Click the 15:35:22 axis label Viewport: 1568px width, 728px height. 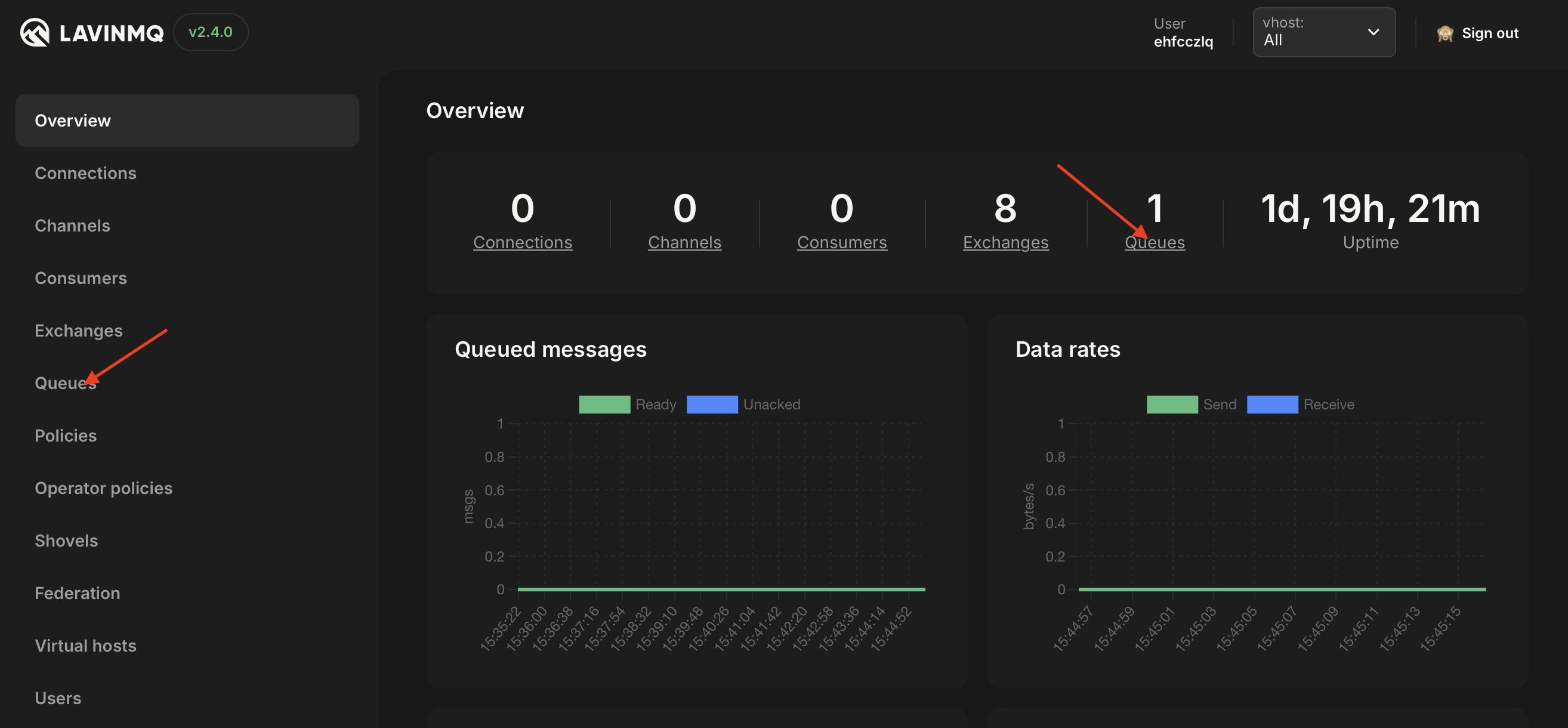(x=501, y=629)
